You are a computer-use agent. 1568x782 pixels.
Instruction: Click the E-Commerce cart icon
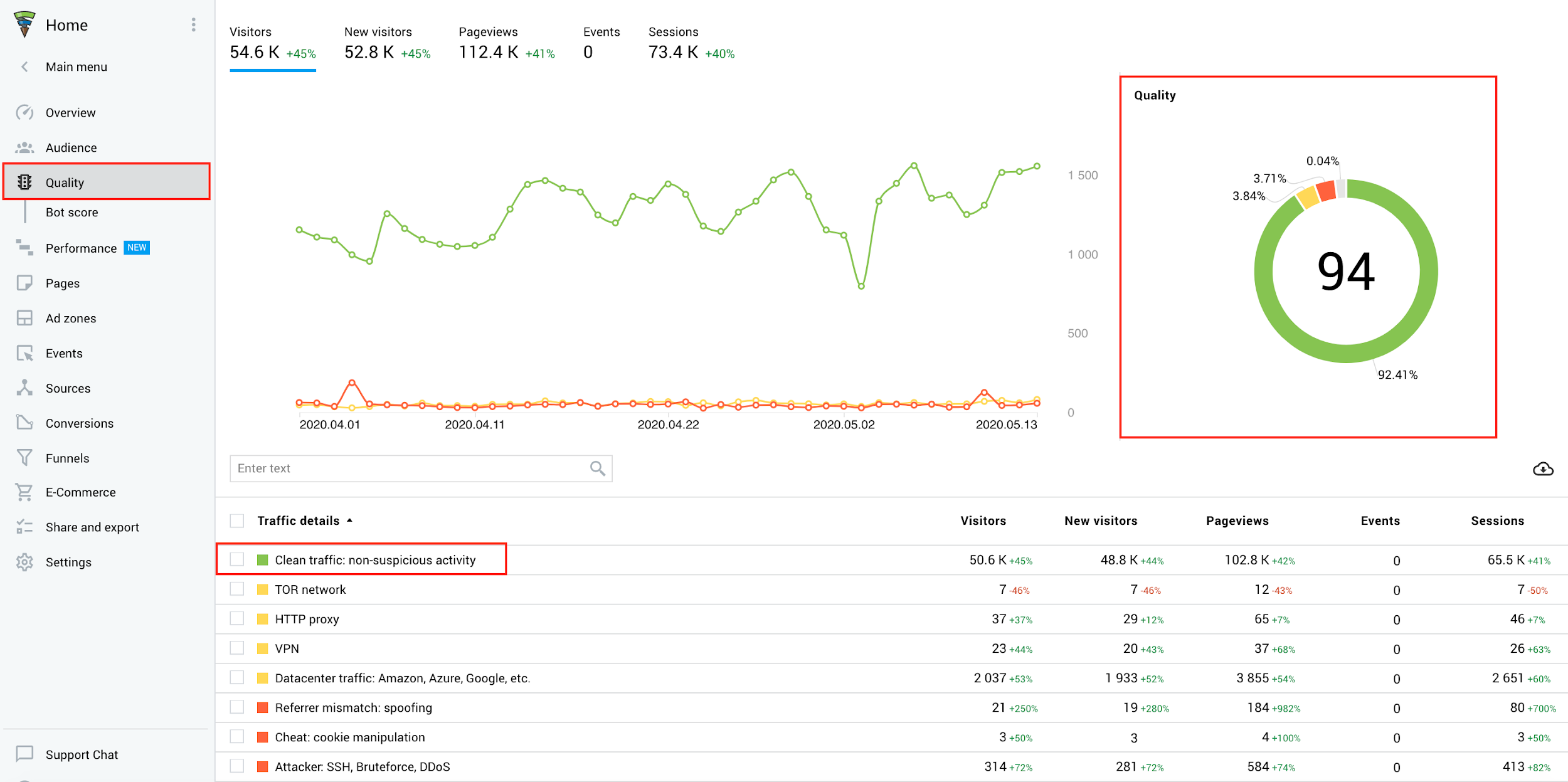click(x=24, y=492)
